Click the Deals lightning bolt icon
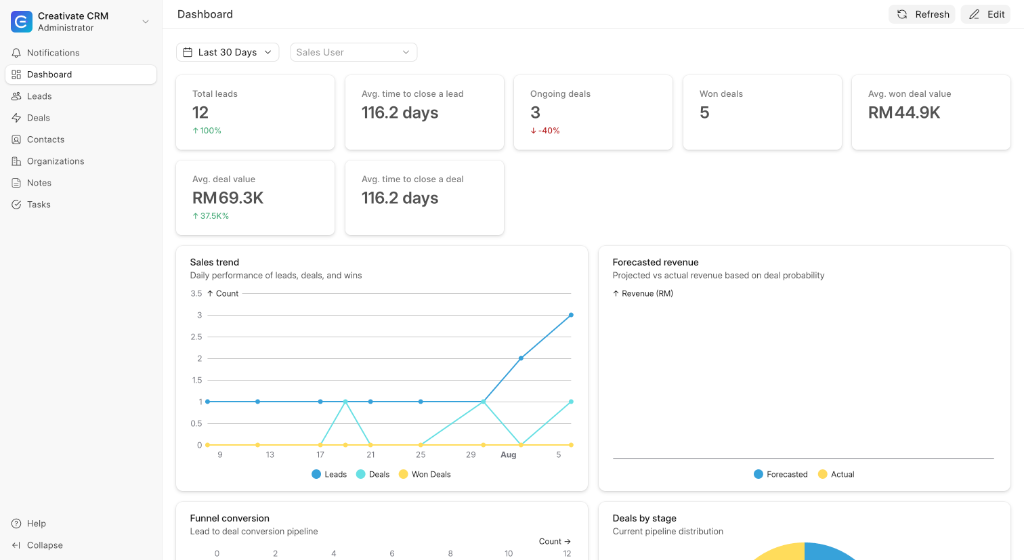Screen dimensions: 1024x560 16,118
